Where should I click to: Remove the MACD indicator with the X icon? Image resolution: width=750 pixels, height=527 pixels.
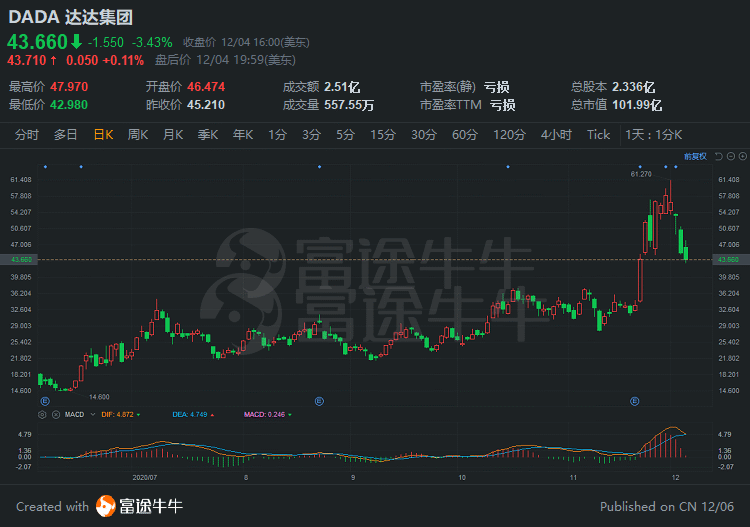coord(55,415)
